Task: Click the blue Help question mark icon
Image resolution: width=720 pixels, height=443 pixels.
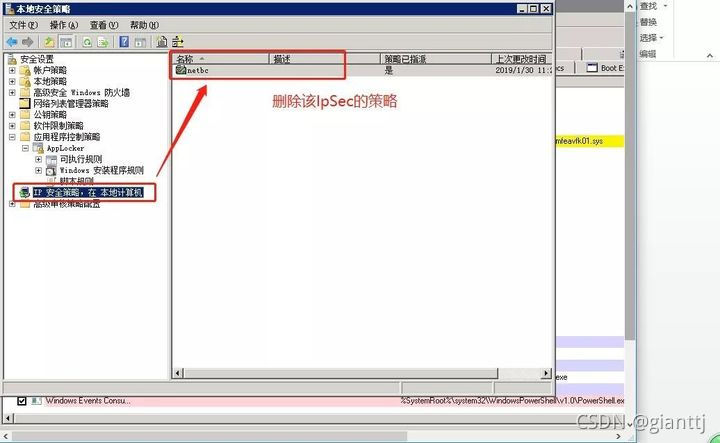Action: pos(124,42)
